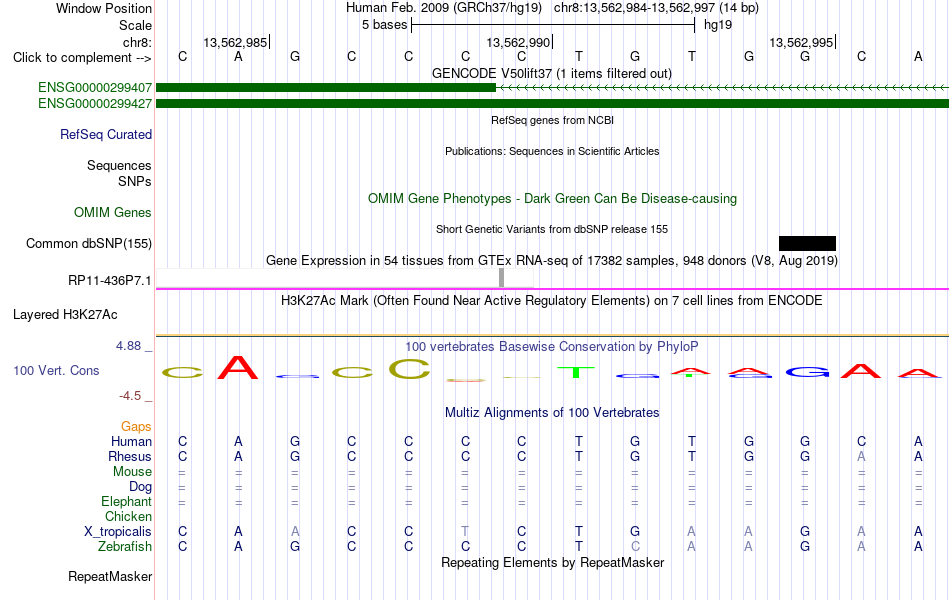Click the 5 bases scale bar
Image resolution: width=950 pixels, height=600 pixels.
point(553,25)
